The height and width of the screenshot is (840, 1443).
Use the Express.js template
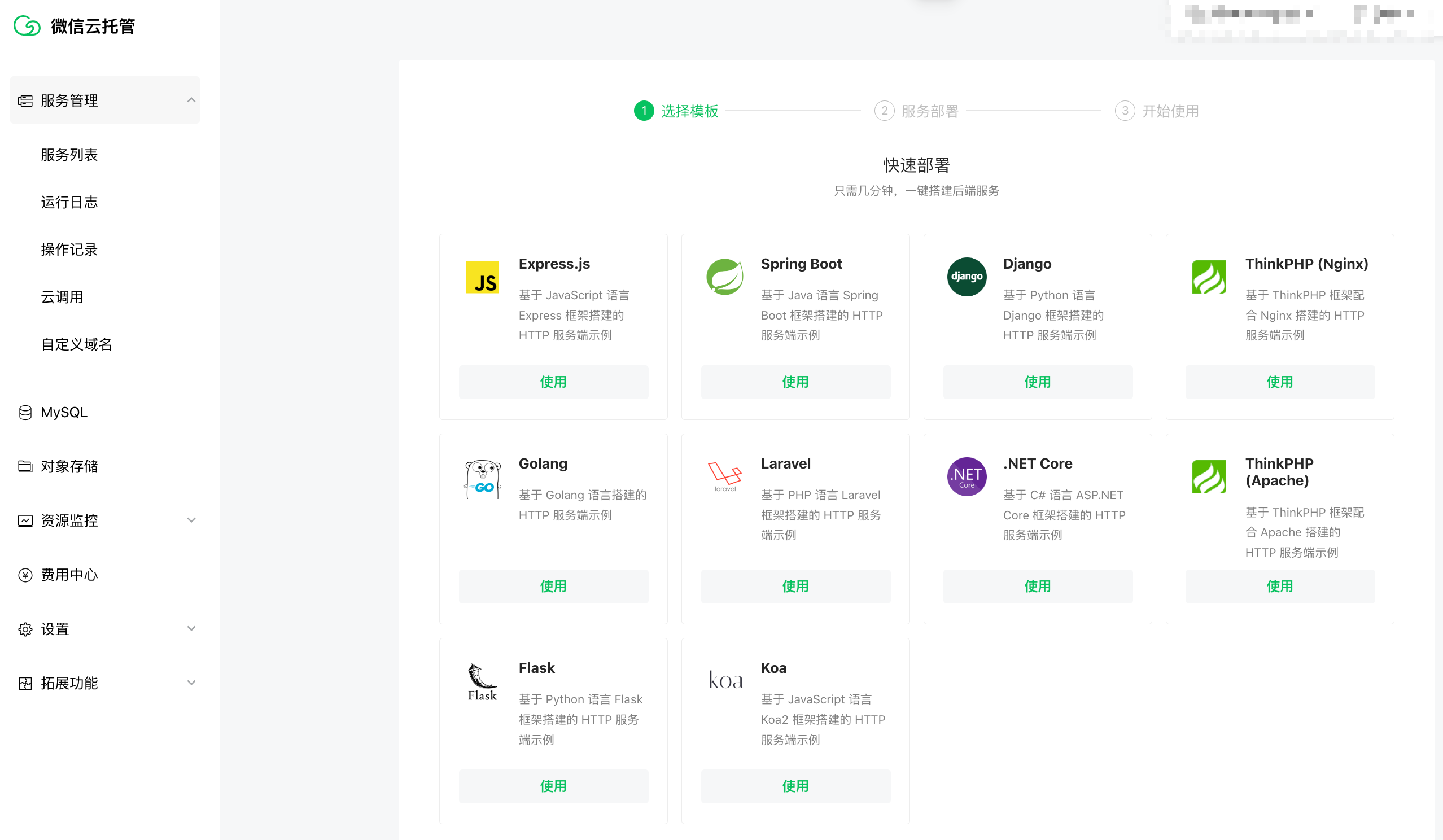[553, 382]
